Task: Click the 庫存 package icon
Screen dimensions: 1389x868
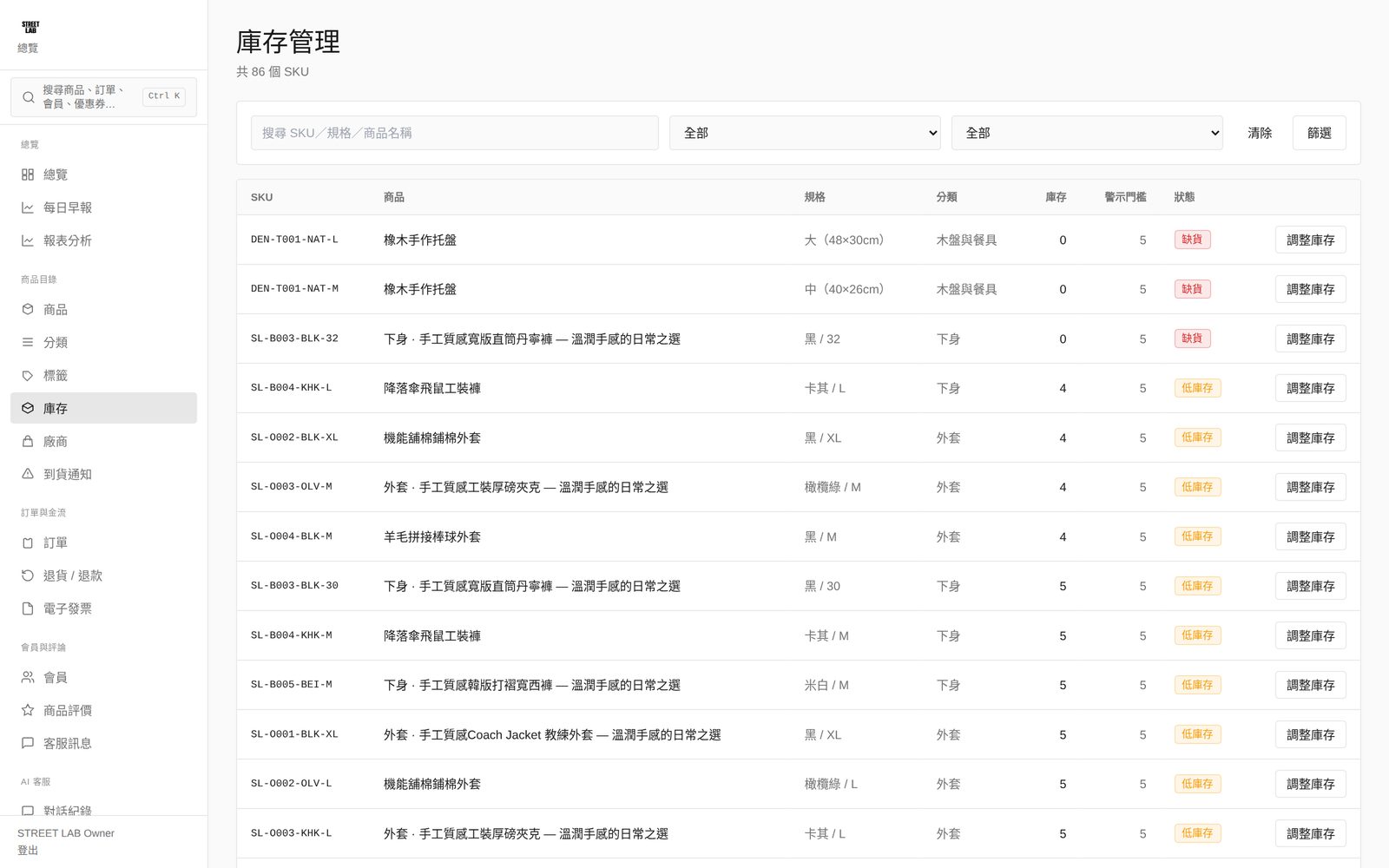Action: 28,408
